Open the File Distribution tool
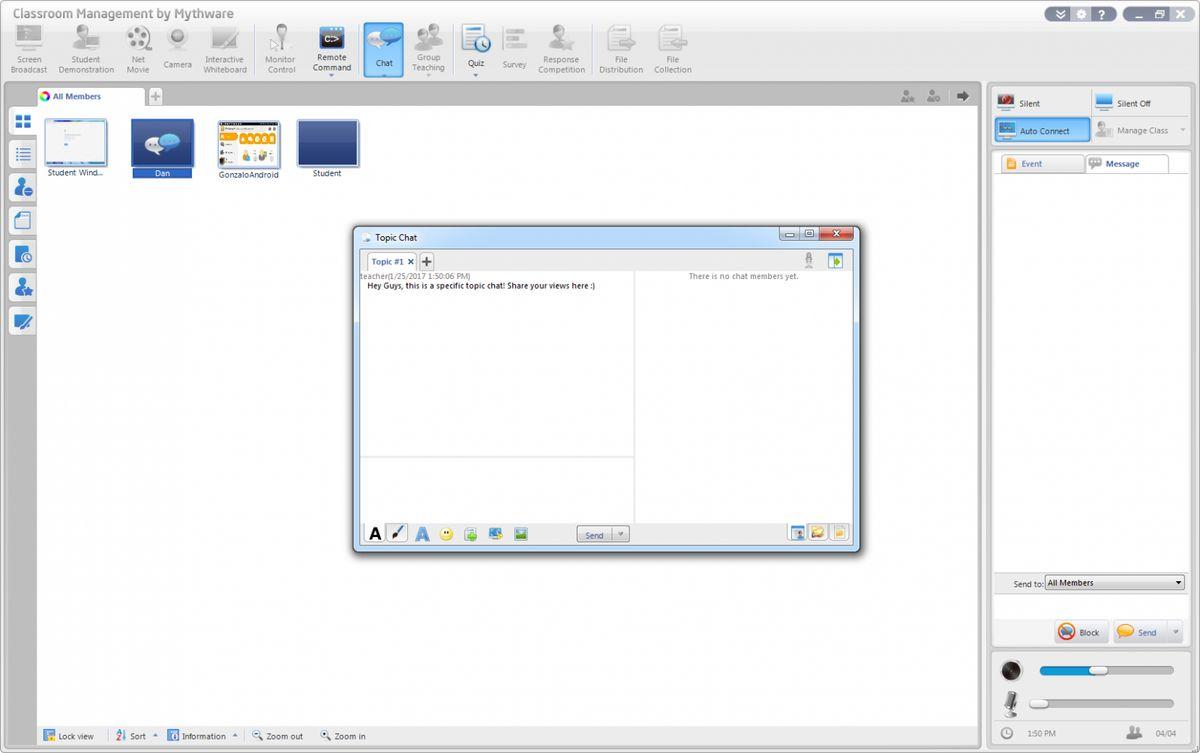This screenshot has height=753, width=1200. point(621,49)
